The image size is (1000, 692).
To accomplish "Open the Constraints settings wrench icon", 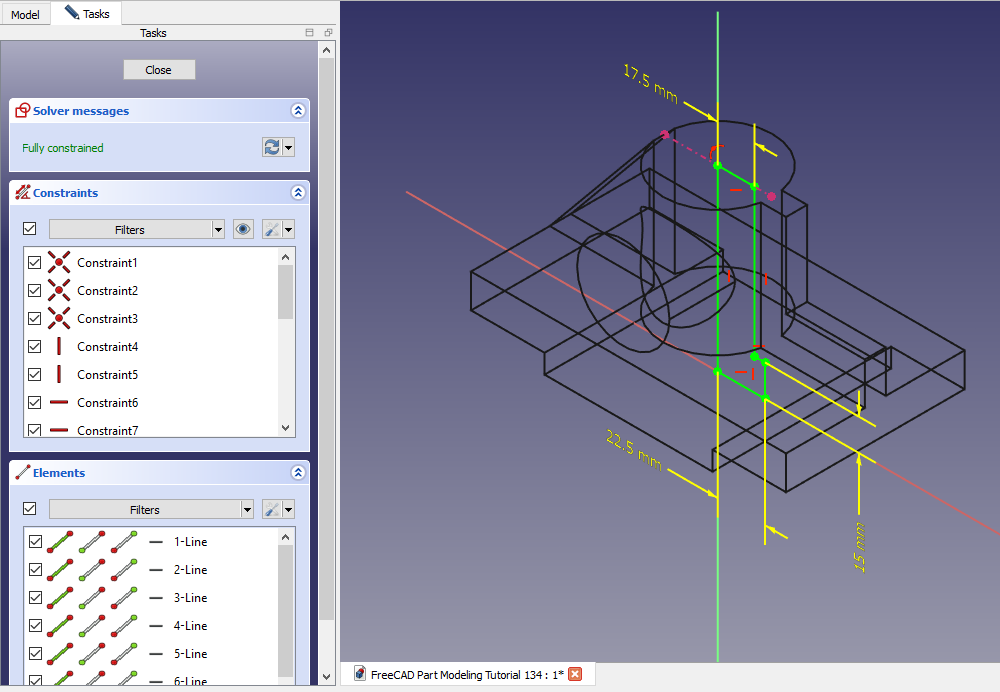I will (x=270, y=229).
